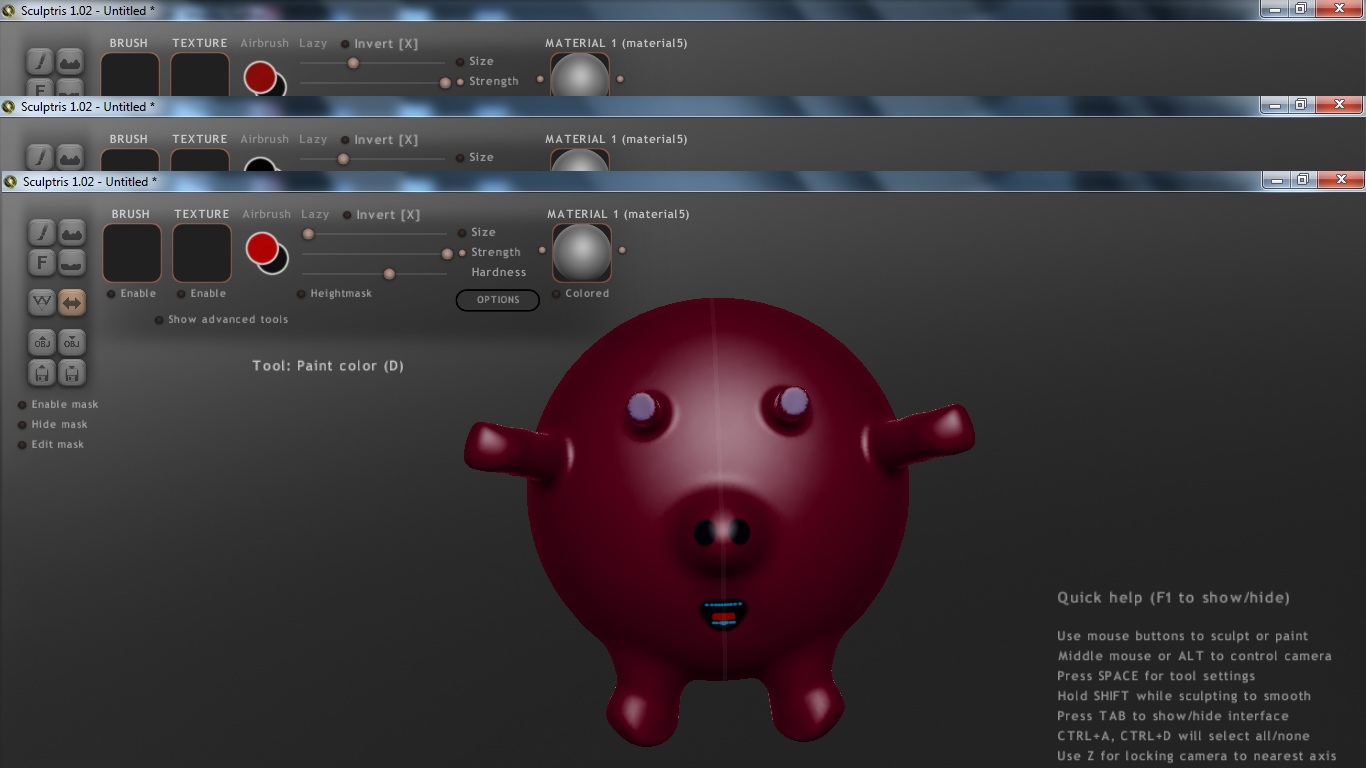This screenshot has width=1366, height=768.
Task: Close the topmost background Sculptris window
Action: pos(1337,8)
